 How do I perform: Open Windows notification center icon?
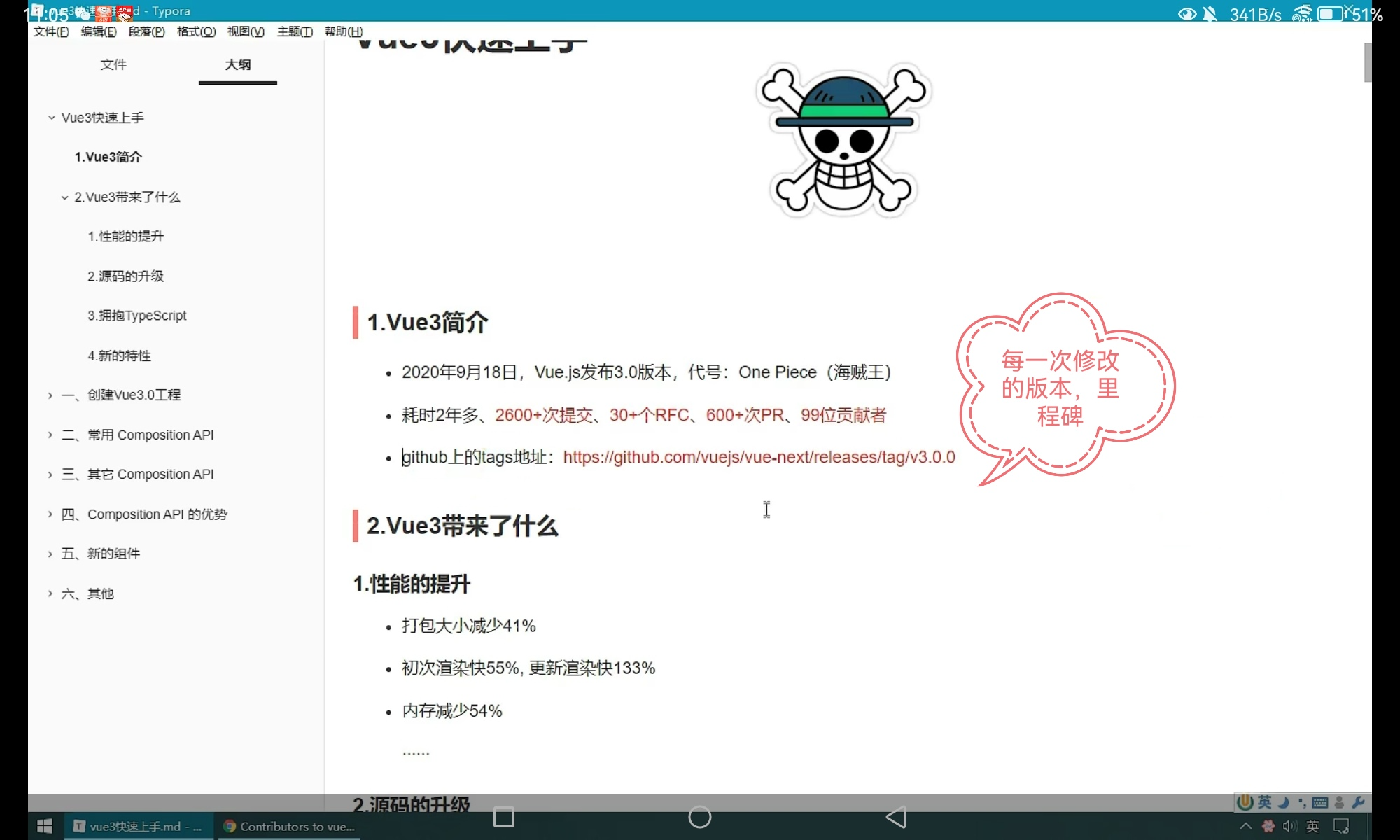point(1341,827)
